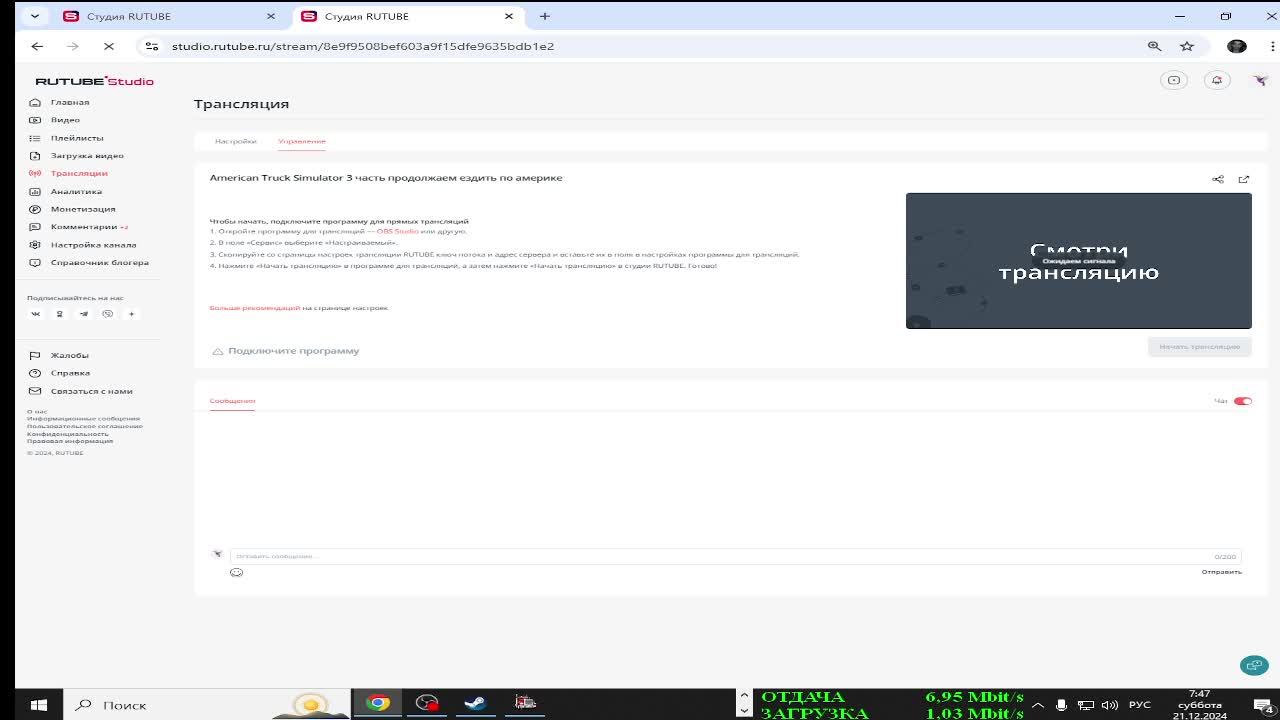
Task: Open volume control in tray
Action: [x=1109, y=705]
